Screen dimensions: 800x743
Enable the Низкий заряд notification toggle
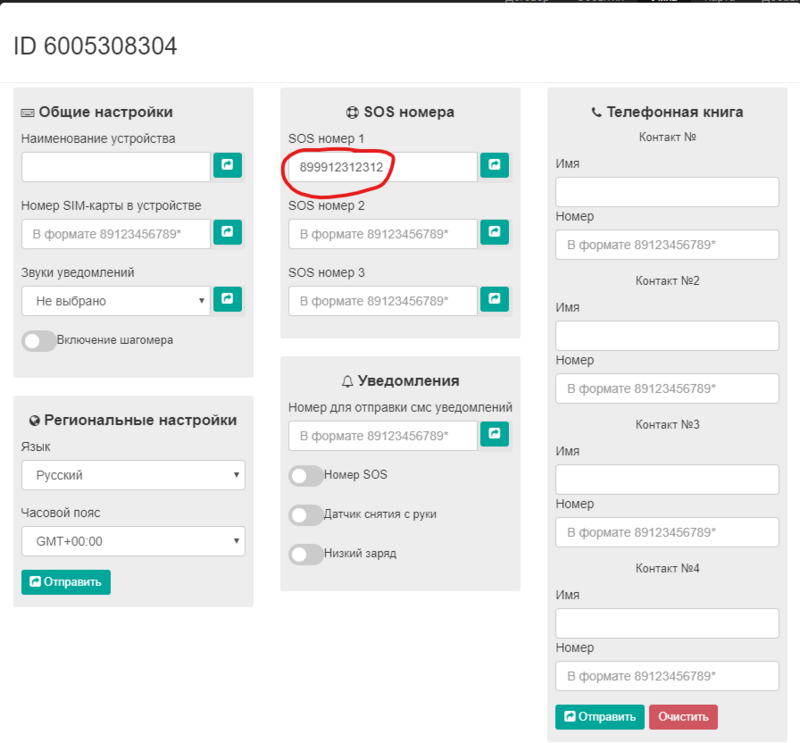point(305,554)
